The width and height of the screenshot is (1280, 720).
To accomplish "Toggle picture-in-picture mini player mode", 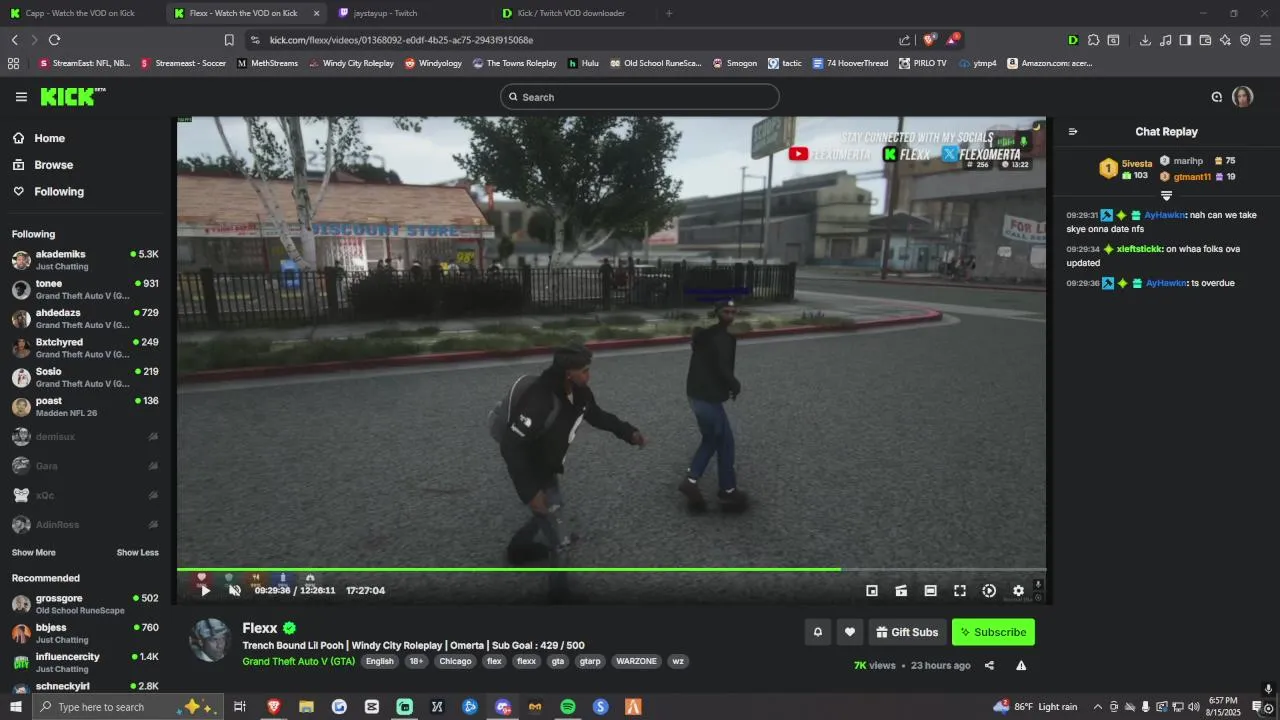I will [872, 591].
